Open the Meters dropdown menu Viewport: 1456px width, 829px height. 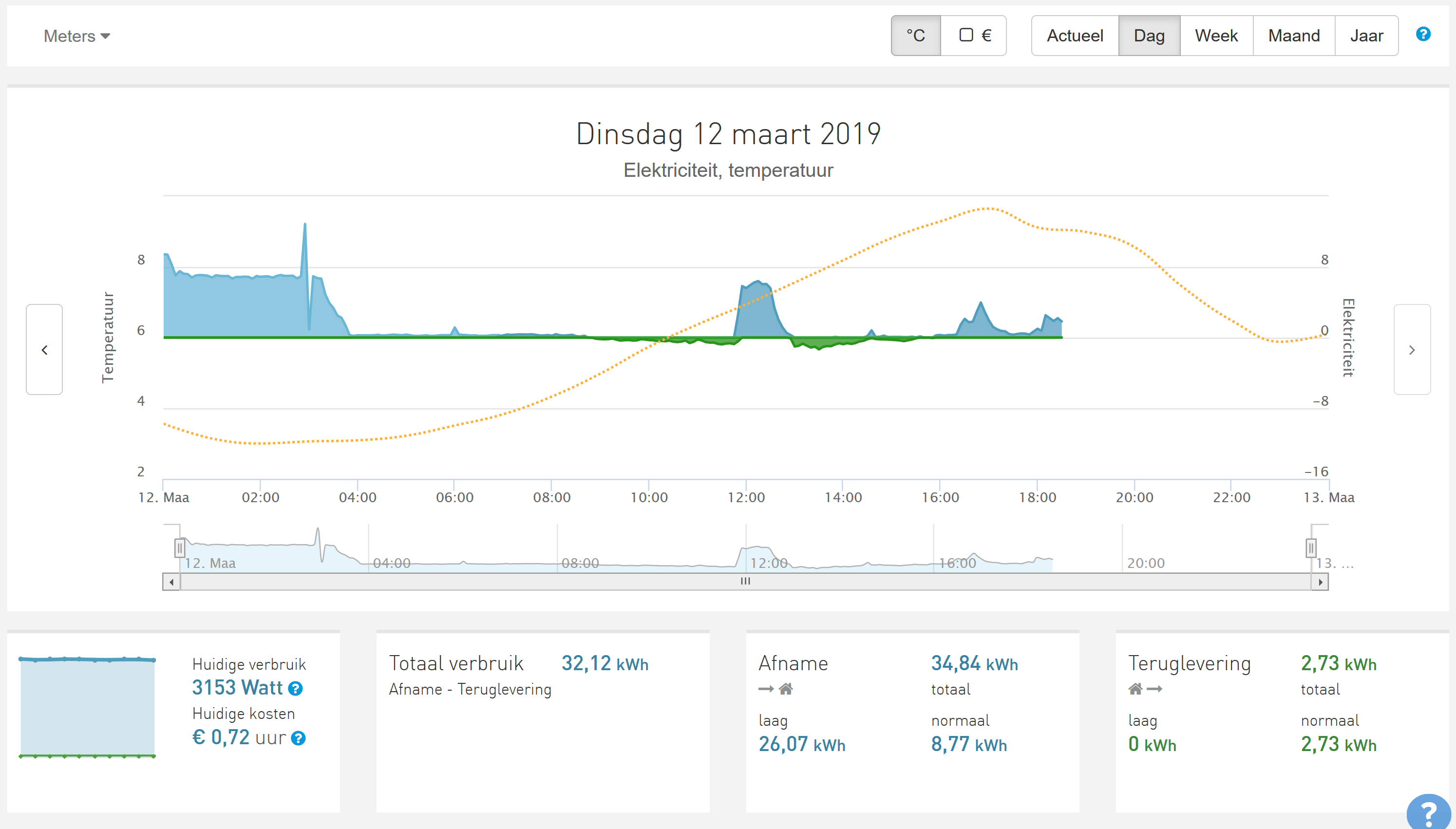[x=77, y=36]
